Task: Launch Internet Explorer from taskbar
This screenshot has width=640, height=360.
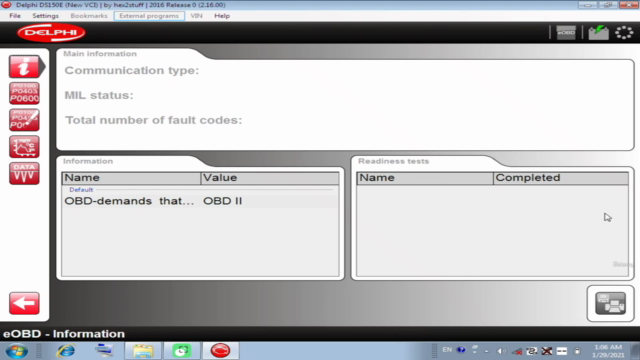Action: pos(66,351)
